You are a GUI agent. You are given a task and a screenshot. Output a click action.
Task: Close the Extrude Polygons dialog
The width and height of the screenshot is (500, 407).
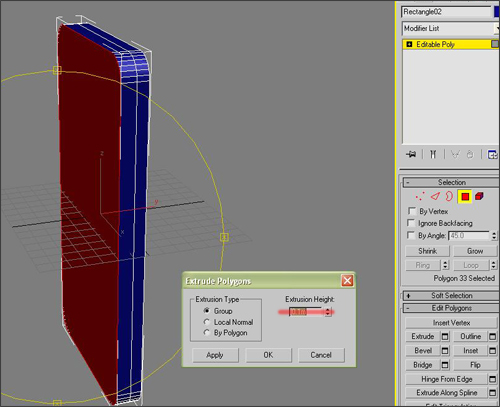coord(347,281)
